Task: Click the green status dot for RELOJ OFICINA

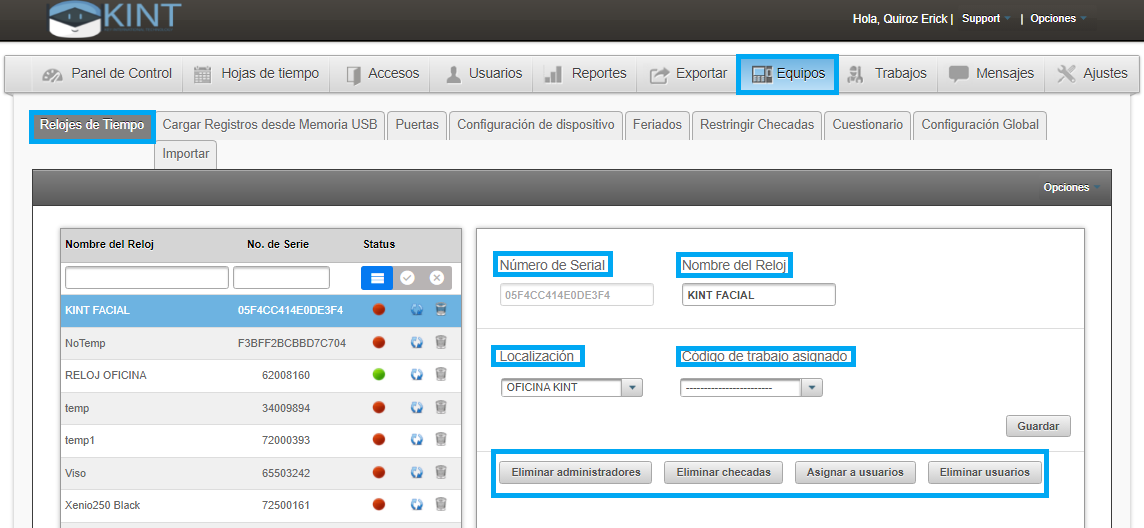Action: click(x=379, y=375)
